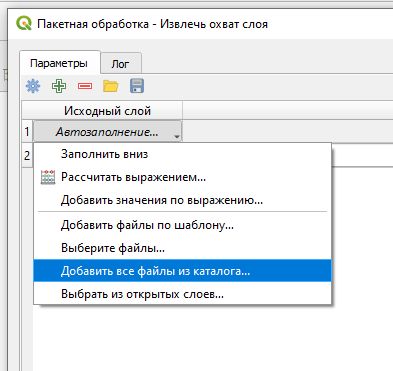Choose Добавить файлы по шаблону…
Screen dimensions: 393x371
[x=182, y=225]
